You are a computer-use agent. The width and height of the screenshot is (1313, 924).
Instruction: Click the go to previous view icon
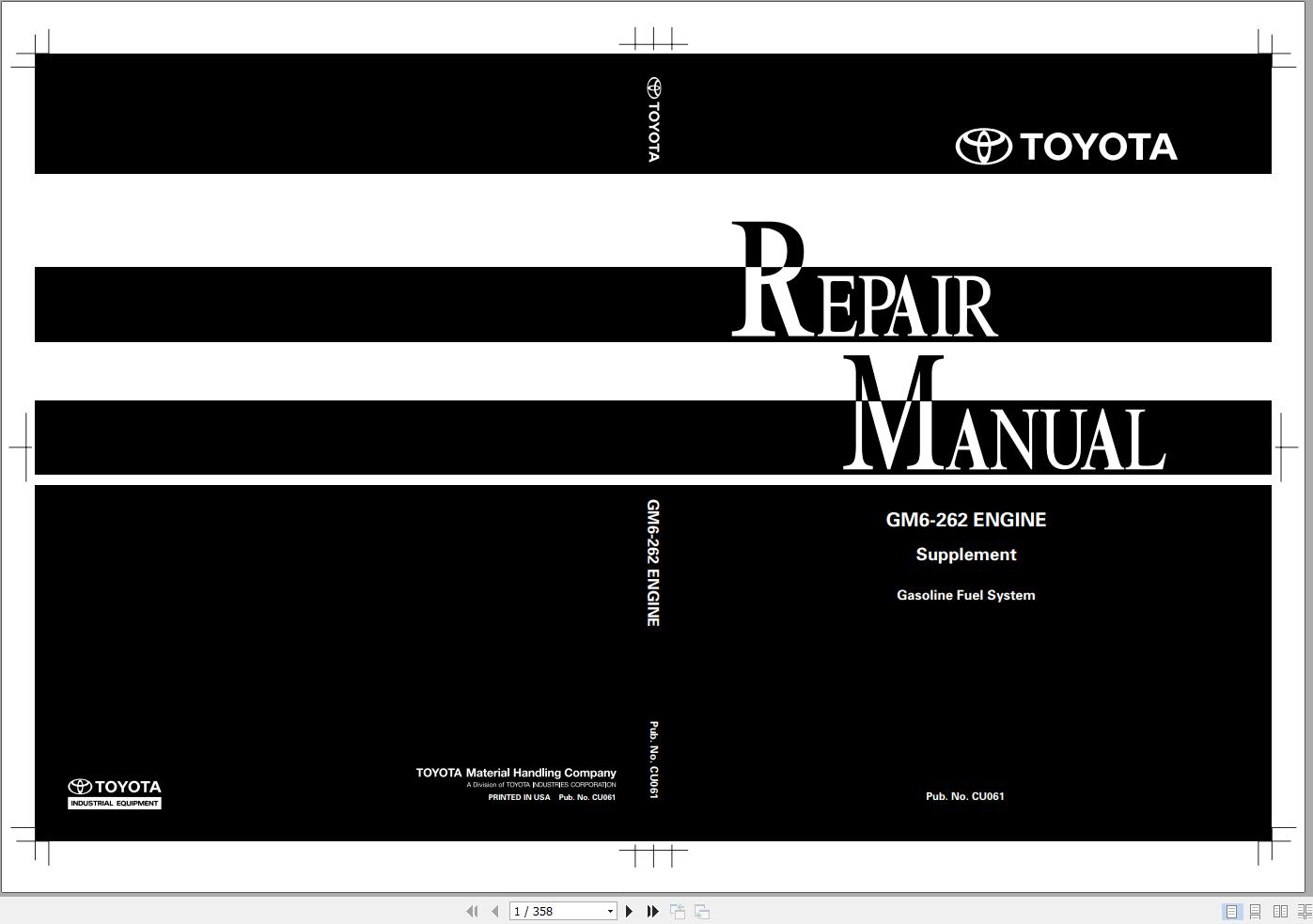pos(677,911)
